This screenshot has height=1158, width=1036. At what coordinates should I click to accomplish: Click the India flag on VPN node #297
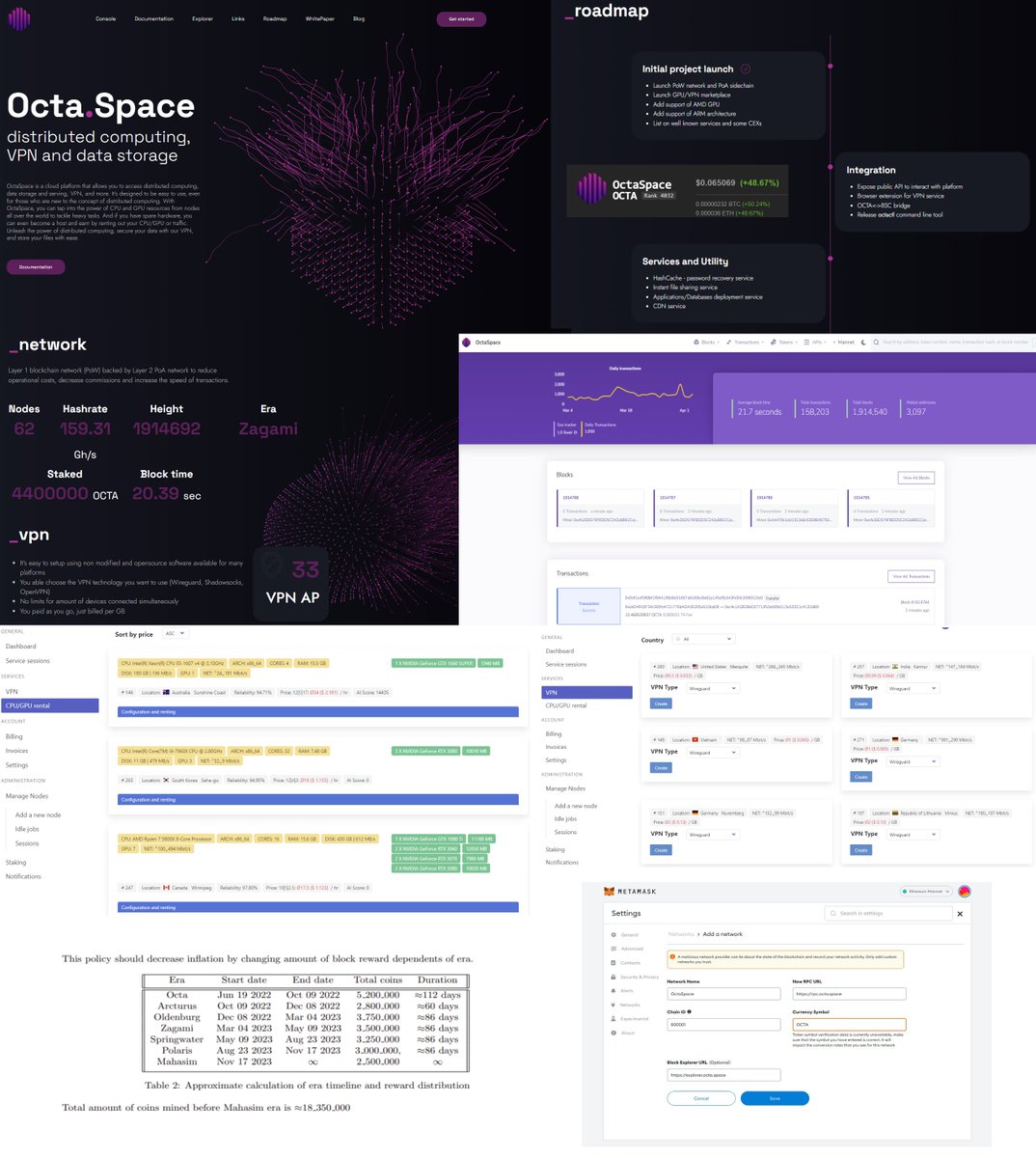895,666
